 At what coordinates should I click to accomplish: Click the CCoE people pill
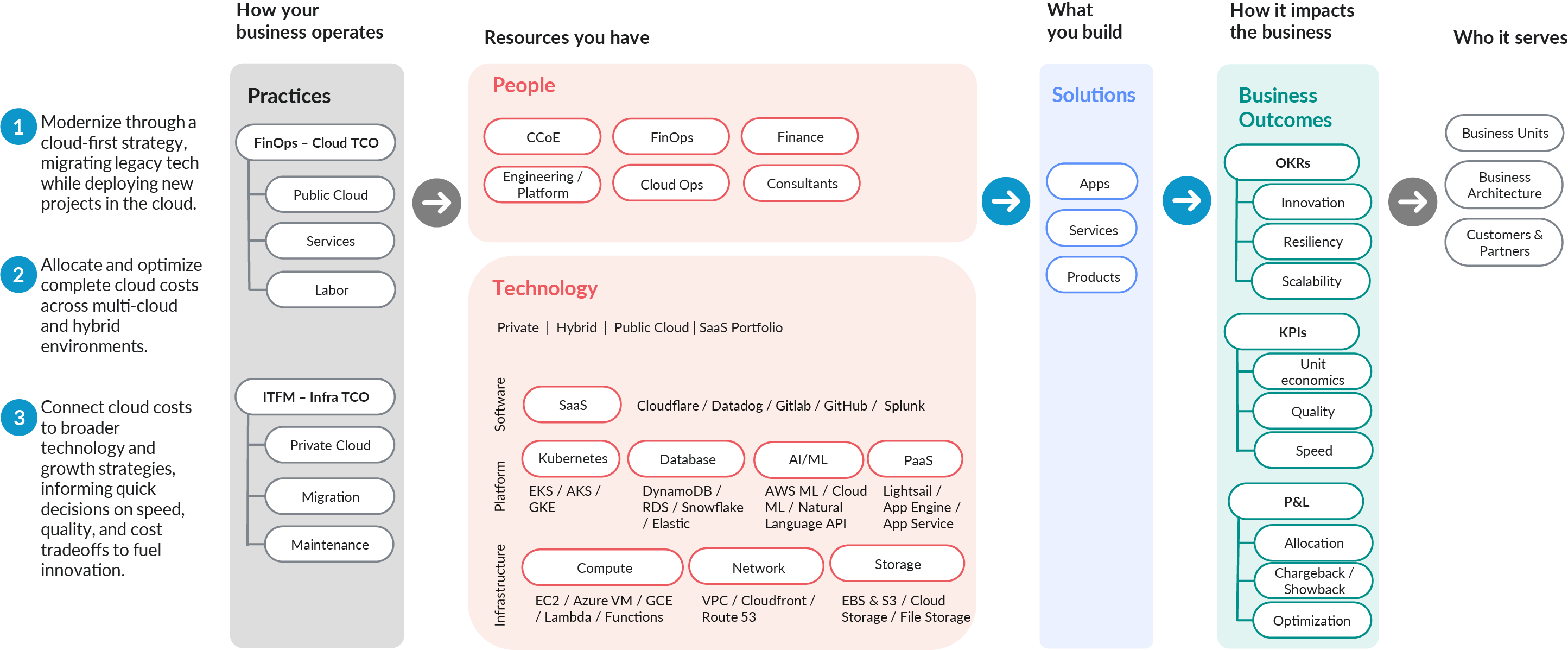point(542,137)
